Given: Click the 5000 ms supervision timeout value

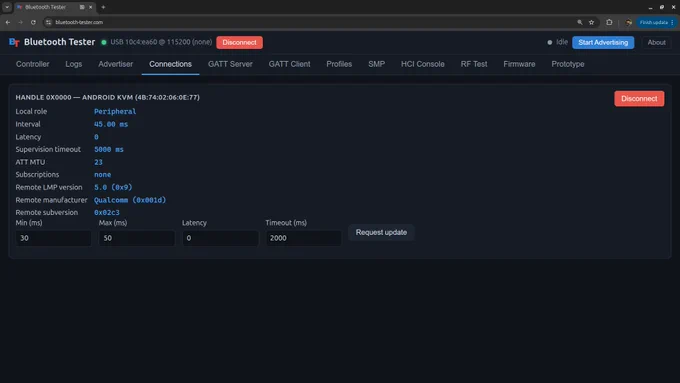Looking at the screenshot, I should coord(109,149).
